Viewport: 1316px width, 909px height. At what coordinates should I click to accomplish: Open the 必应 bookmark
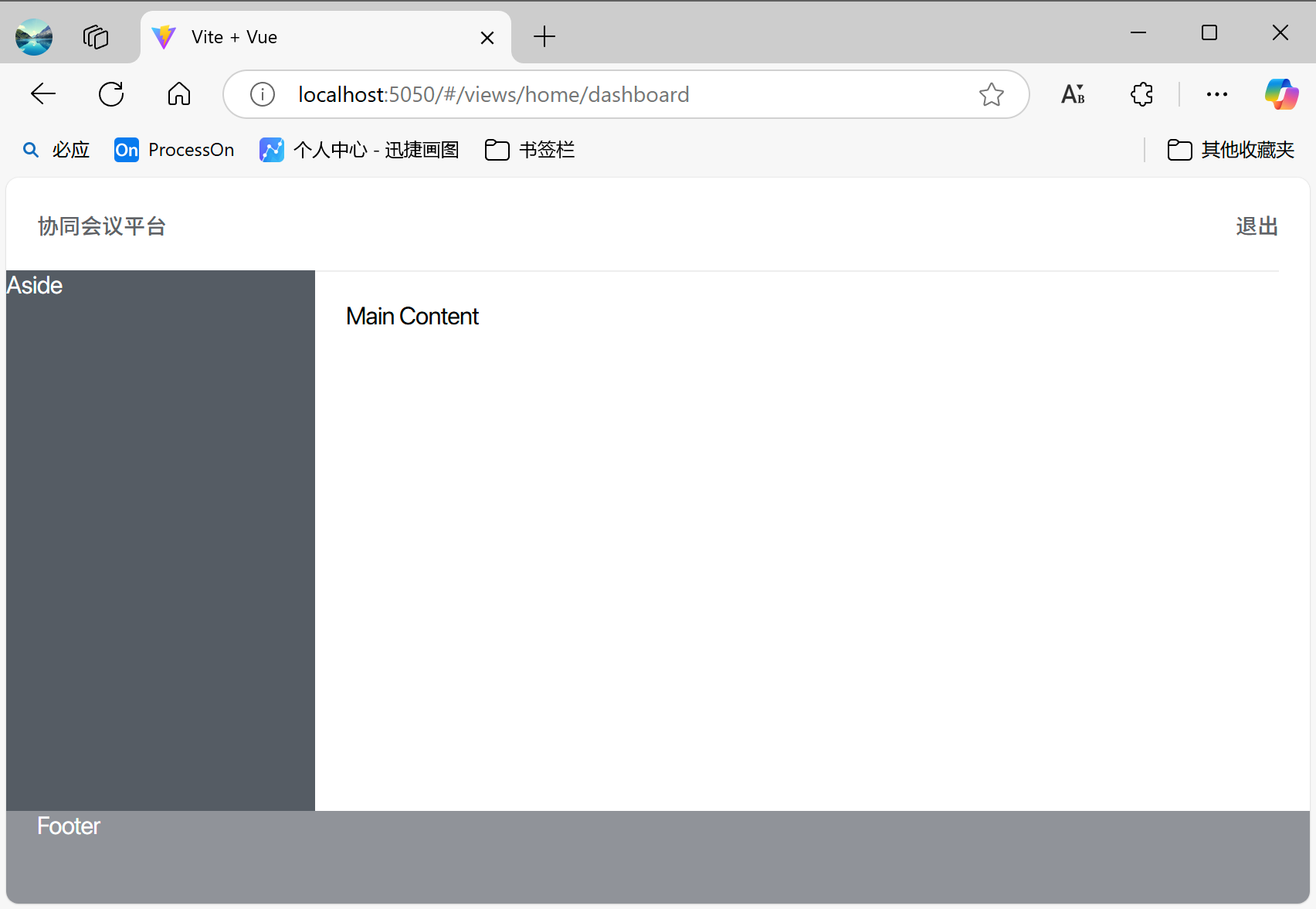click(x=56, y=150)
